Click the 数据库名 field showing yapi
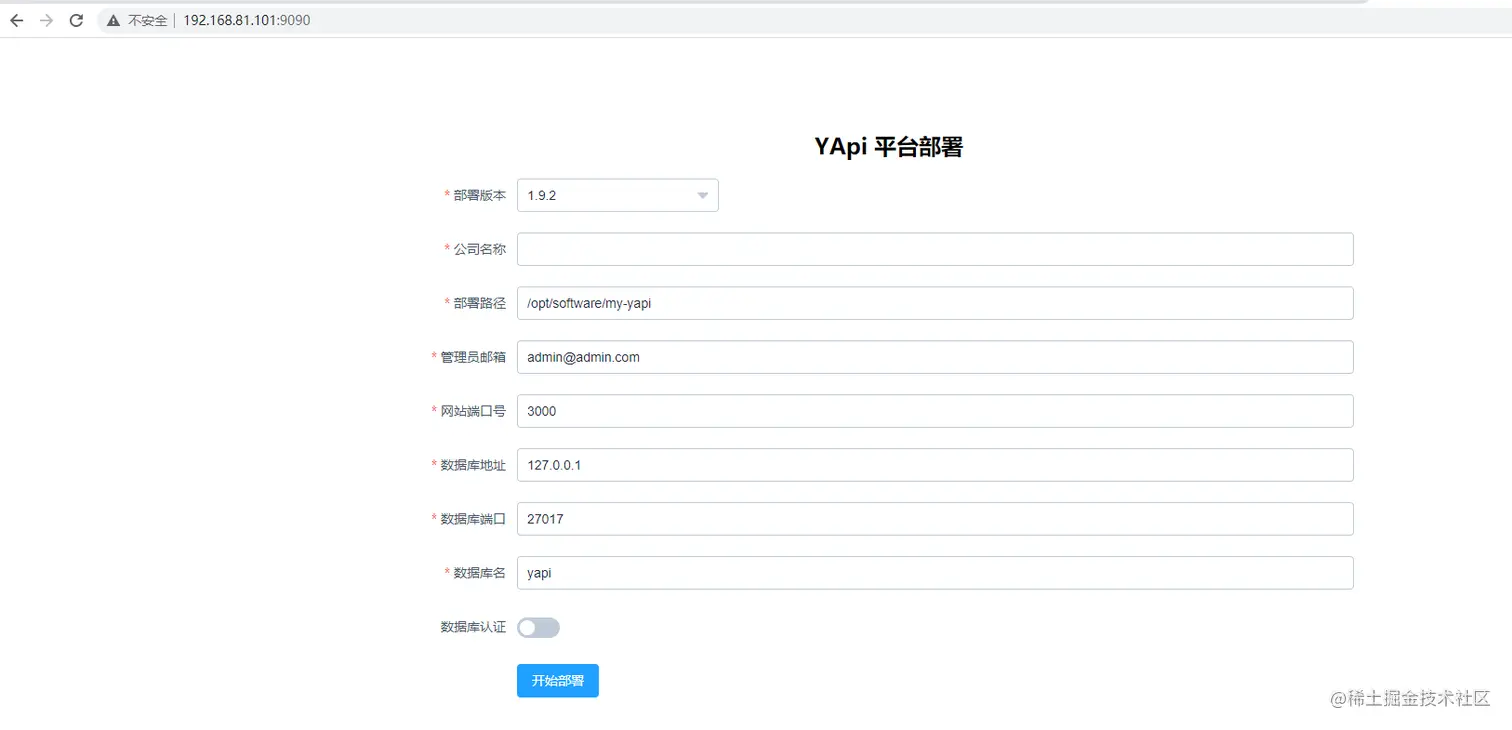The width and height of the screenshot is (1512, 730). [x=935, y=573]
